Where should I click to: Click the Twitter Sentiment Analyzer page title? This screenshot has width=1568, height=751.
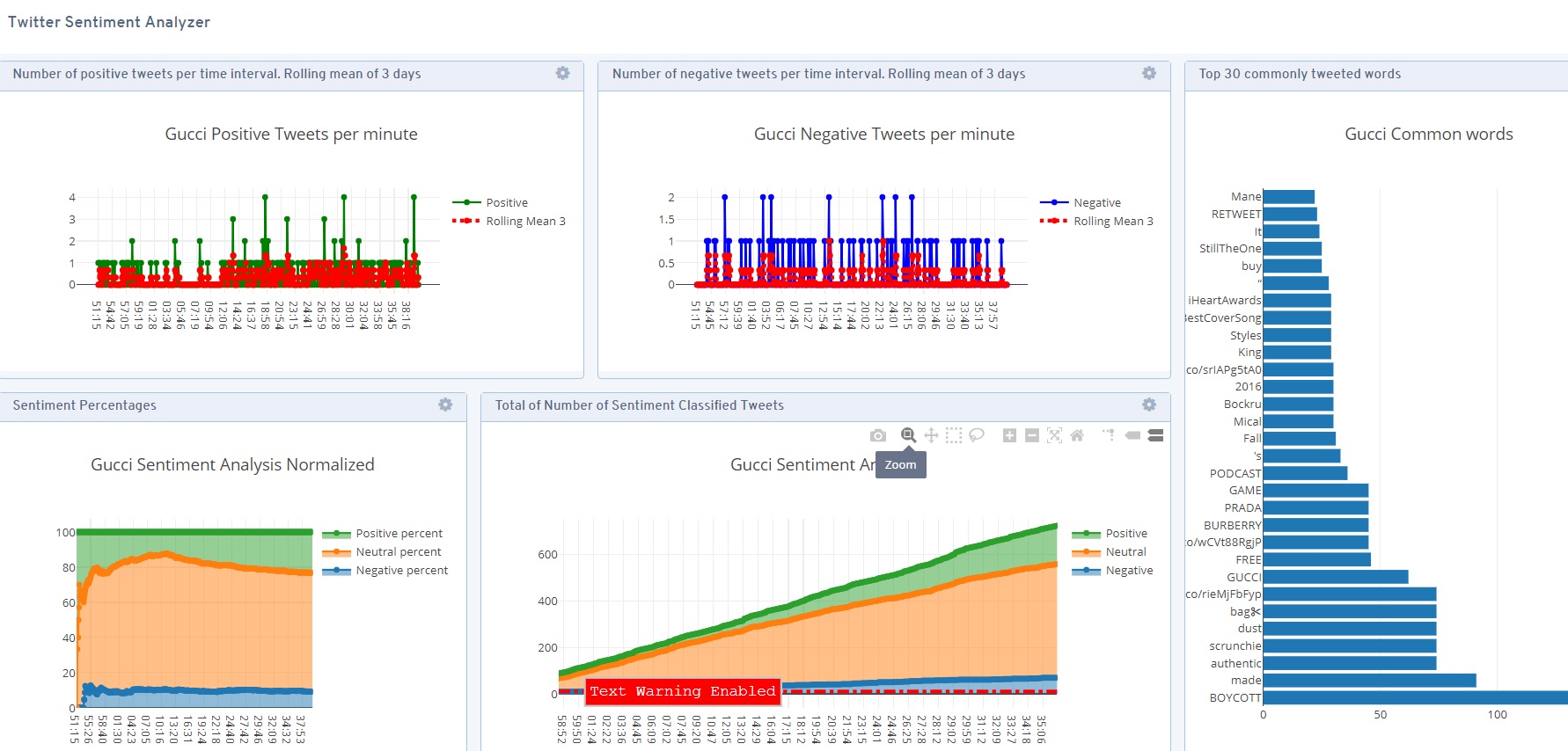109,22
